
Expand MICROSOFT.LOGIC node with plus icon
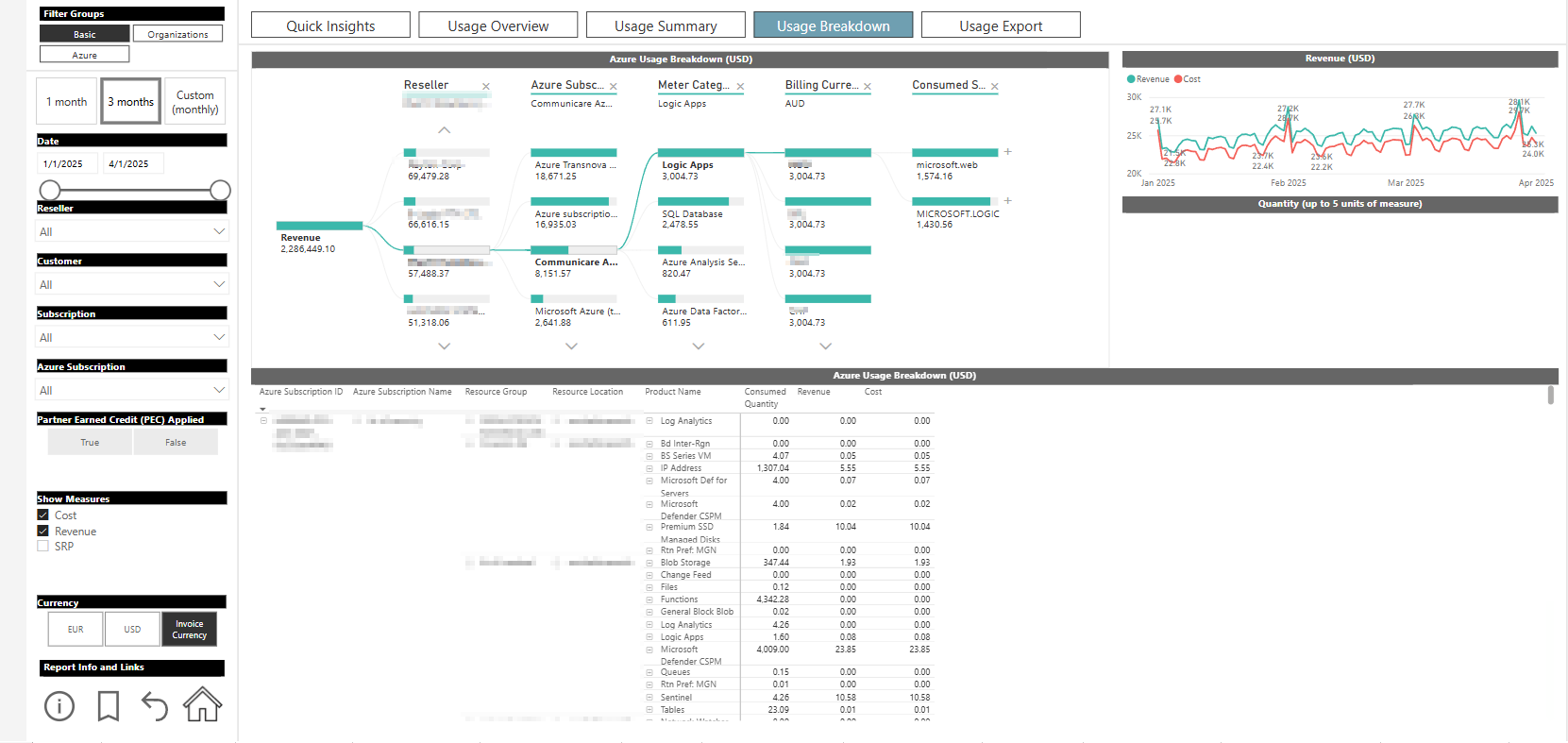pos(1008,201)
